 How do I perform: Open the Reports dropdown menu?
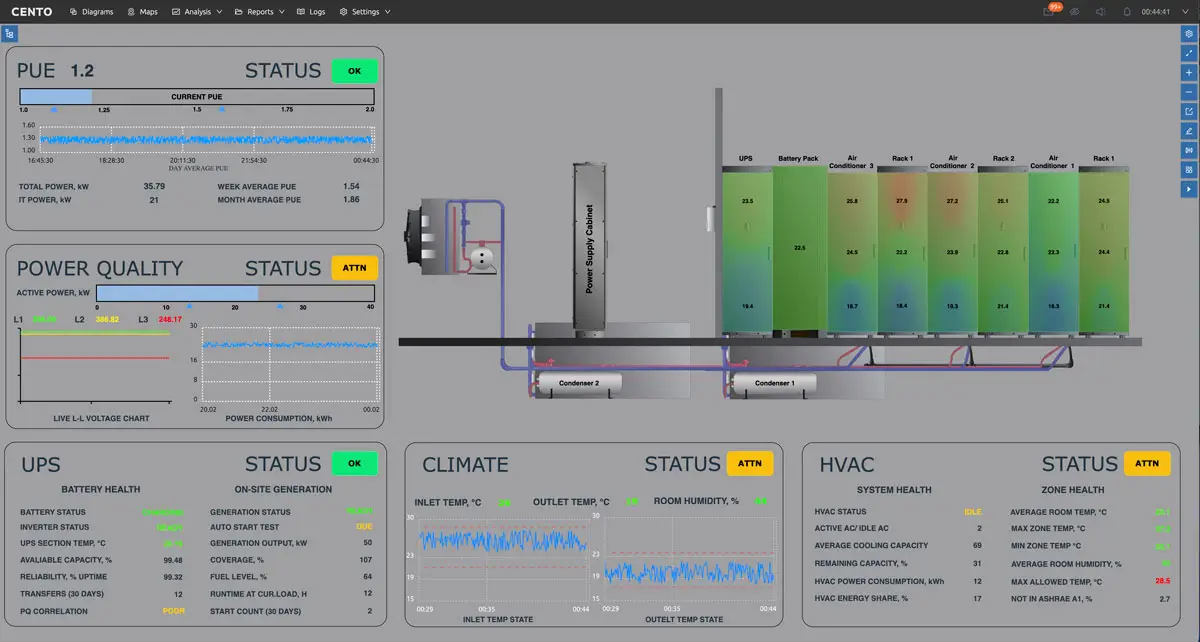tap(260, 11)
